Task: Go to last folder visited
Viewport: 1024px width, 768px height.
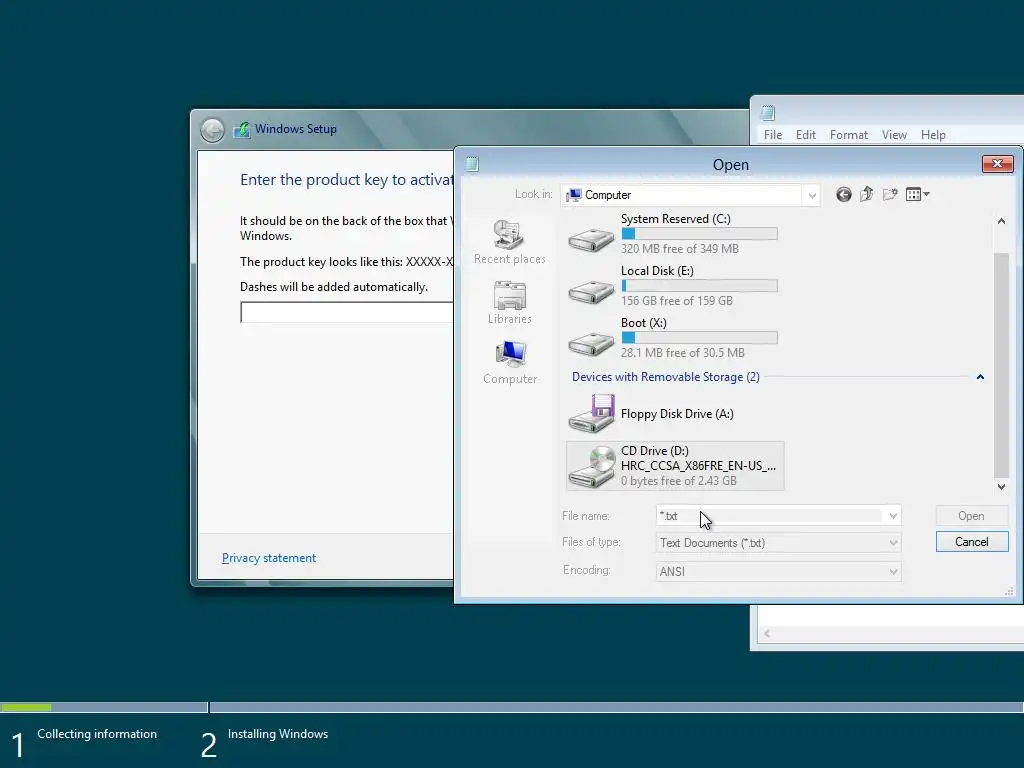Action: [844, 195]
